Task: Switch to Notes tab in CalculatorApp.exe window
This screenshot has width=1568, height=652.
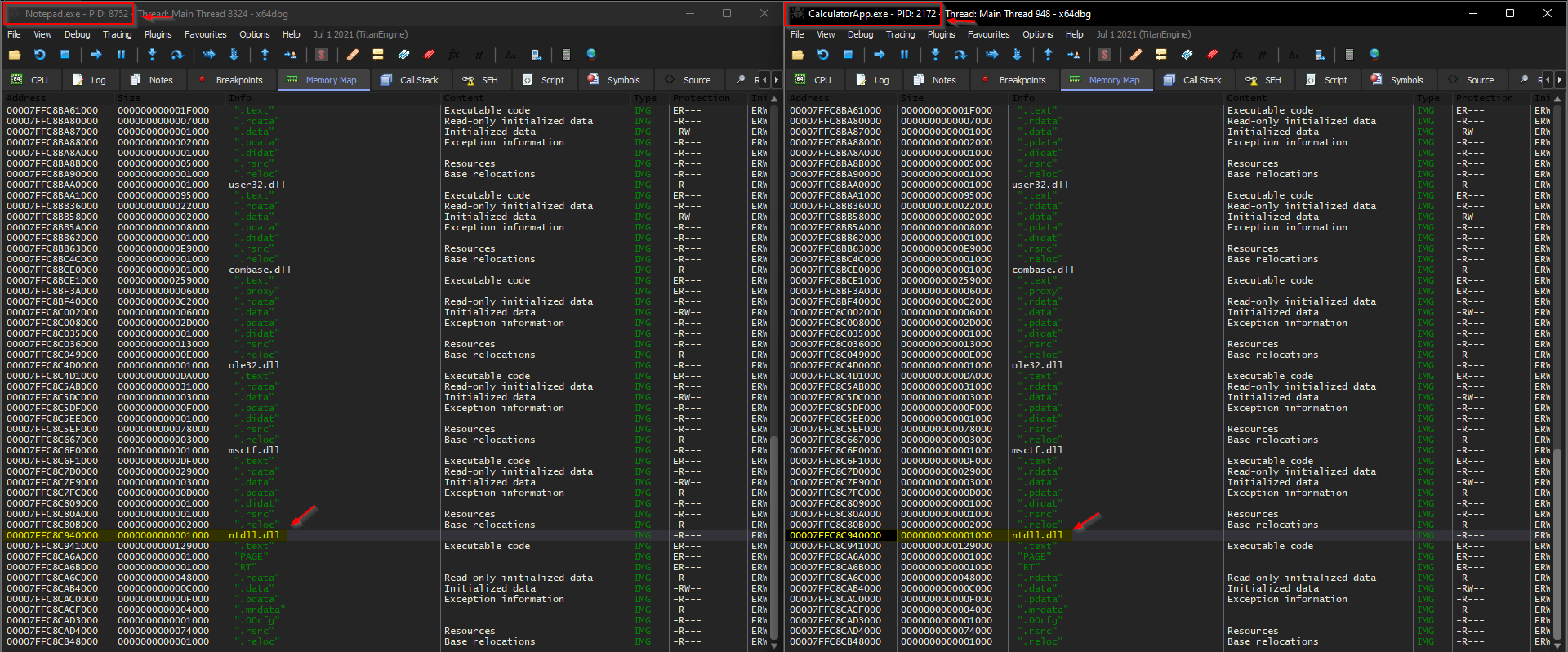Action: [x=935, y=79]
